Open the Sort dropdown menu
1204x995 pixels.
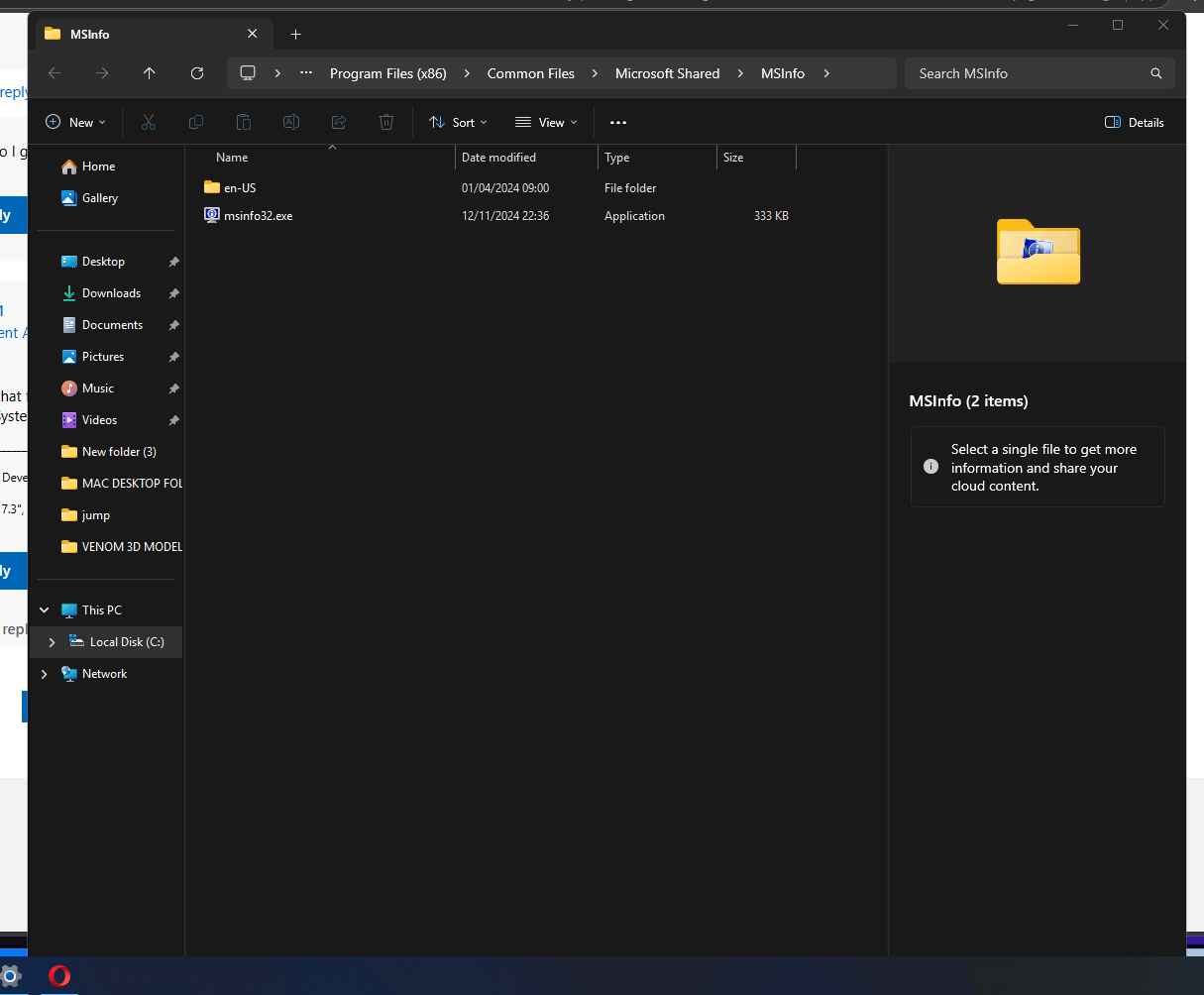coord(458,122)
